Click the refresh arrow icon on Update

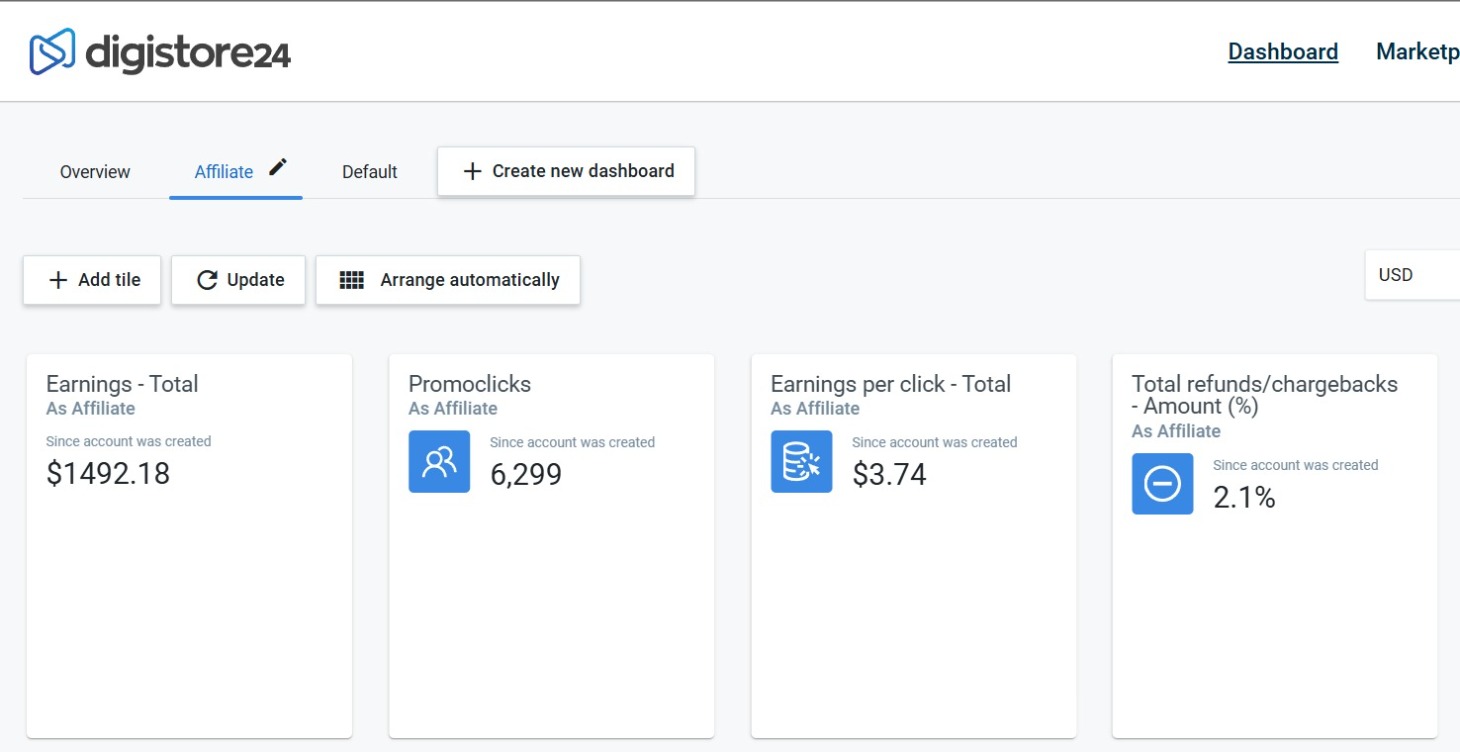point(207,280)
